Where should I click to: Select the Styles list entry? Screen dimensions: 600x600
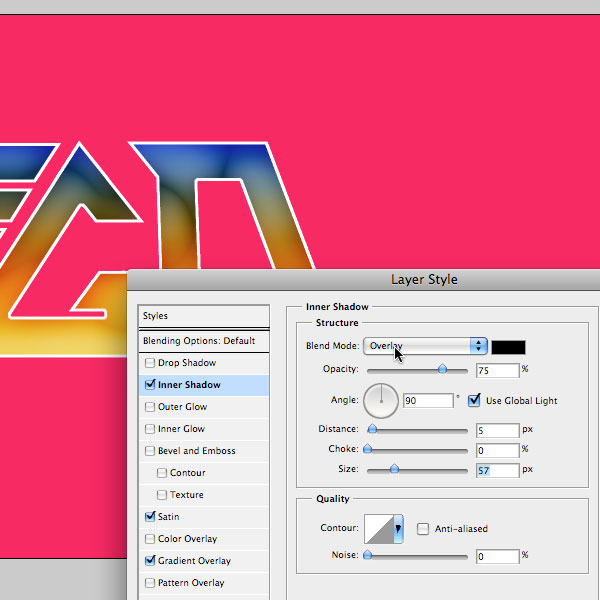pyautogui.click(x=204, y=316)
